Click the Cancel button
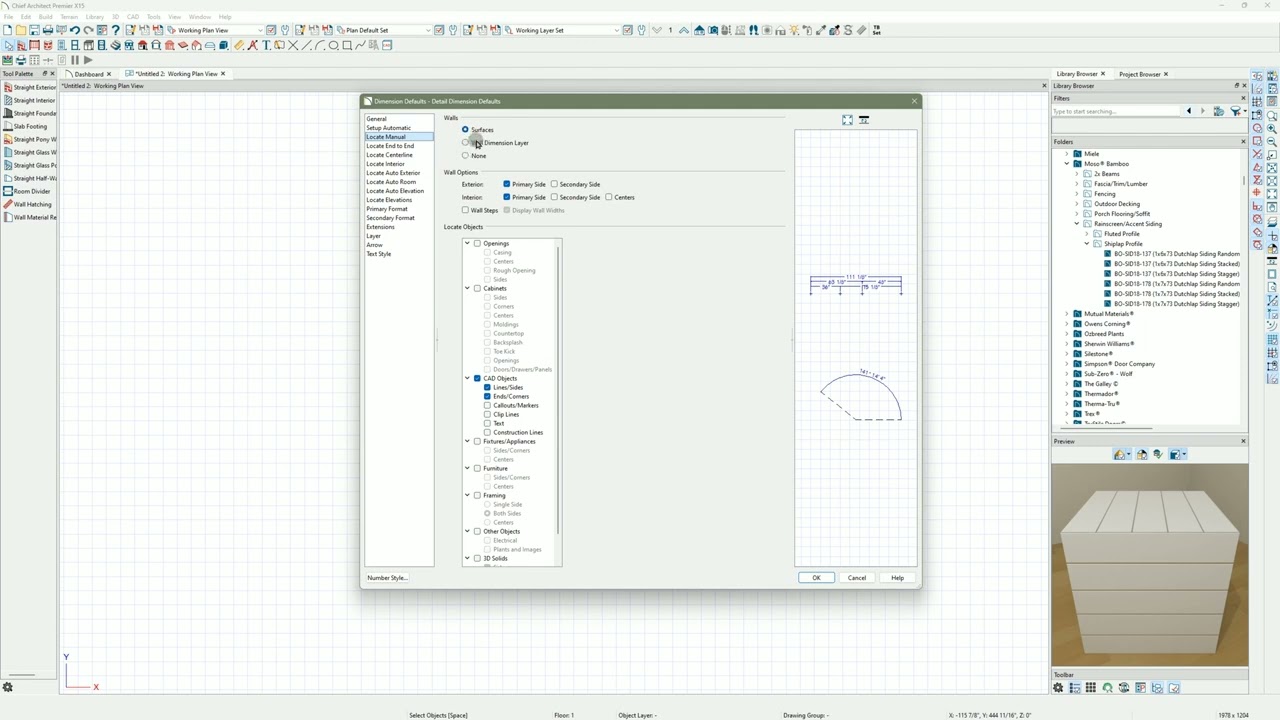The width and height of the screenshot is (1280, 720). pos(857,578)
